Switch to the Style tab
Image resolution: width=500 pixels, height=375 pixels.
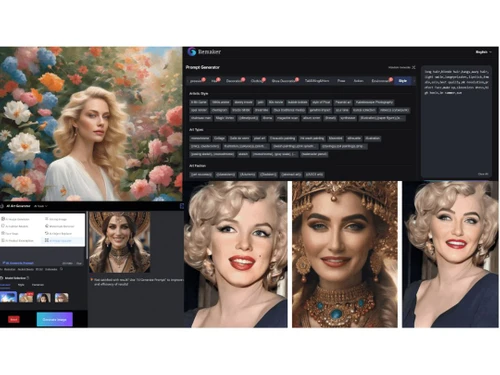point(403,81)
